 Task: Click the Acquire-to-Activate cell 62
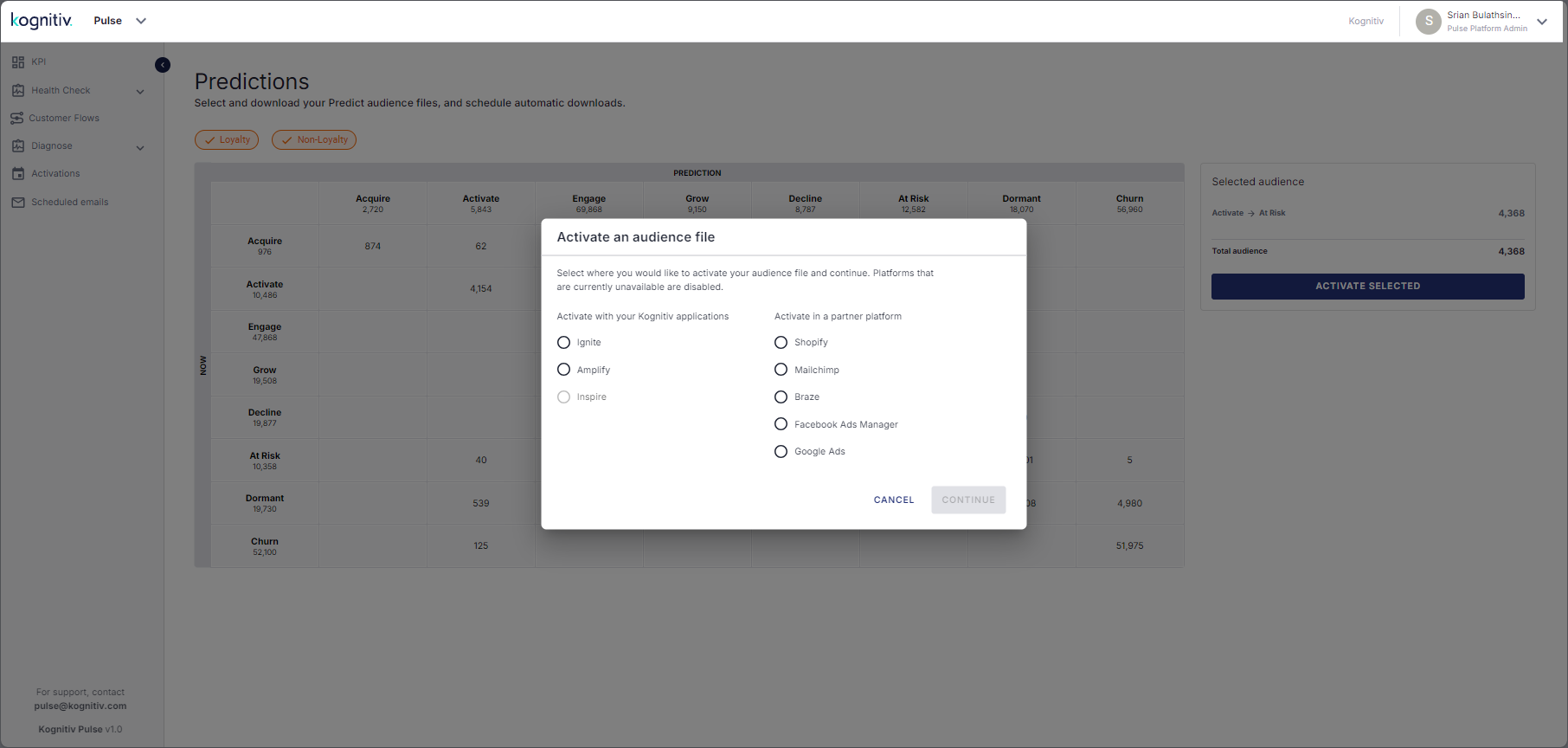[x=481, y=246]
